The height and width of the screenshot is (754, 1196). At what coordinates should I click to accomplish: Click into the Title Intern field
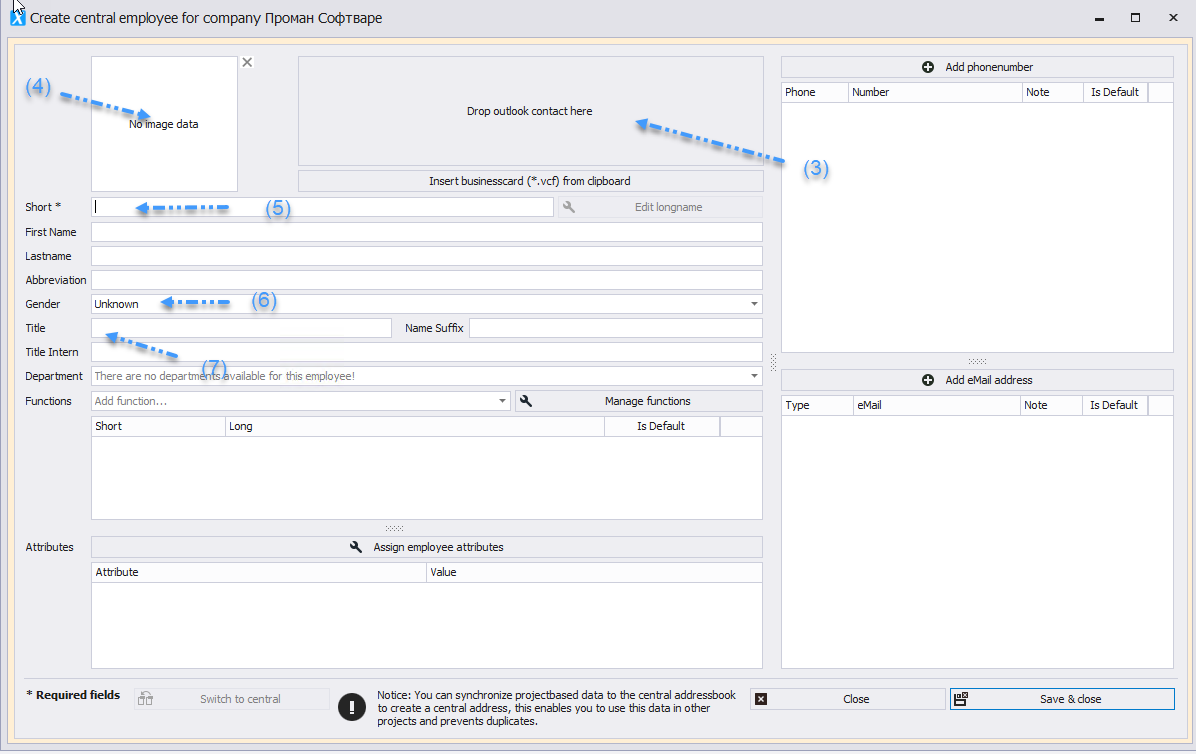426,352
